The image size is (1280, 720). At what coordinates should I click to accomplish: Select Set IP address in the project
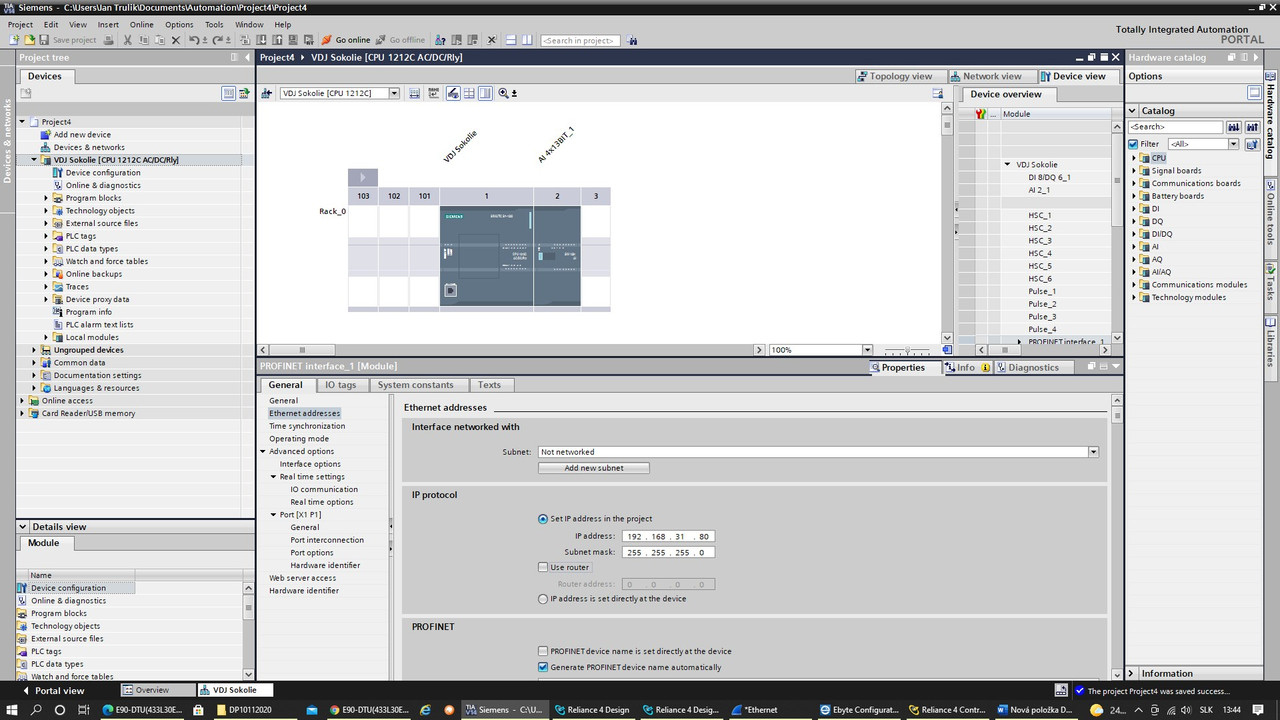tap(543, 519)
